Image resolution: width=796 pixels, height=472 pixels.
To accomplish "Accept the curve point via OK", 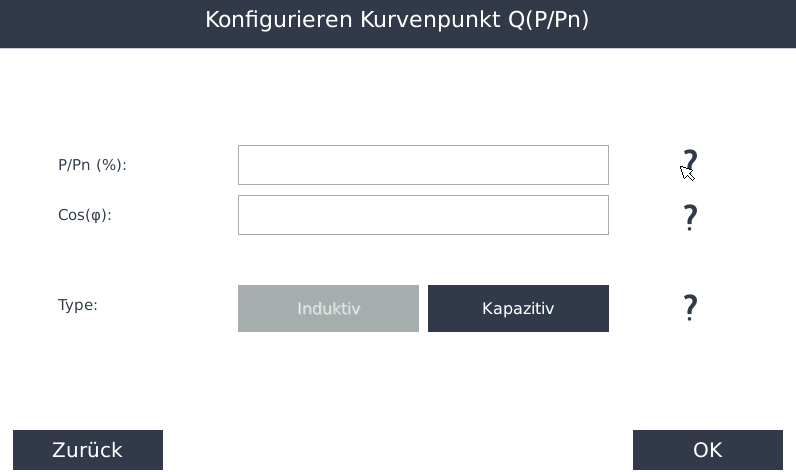I will (x=707, y=450).
